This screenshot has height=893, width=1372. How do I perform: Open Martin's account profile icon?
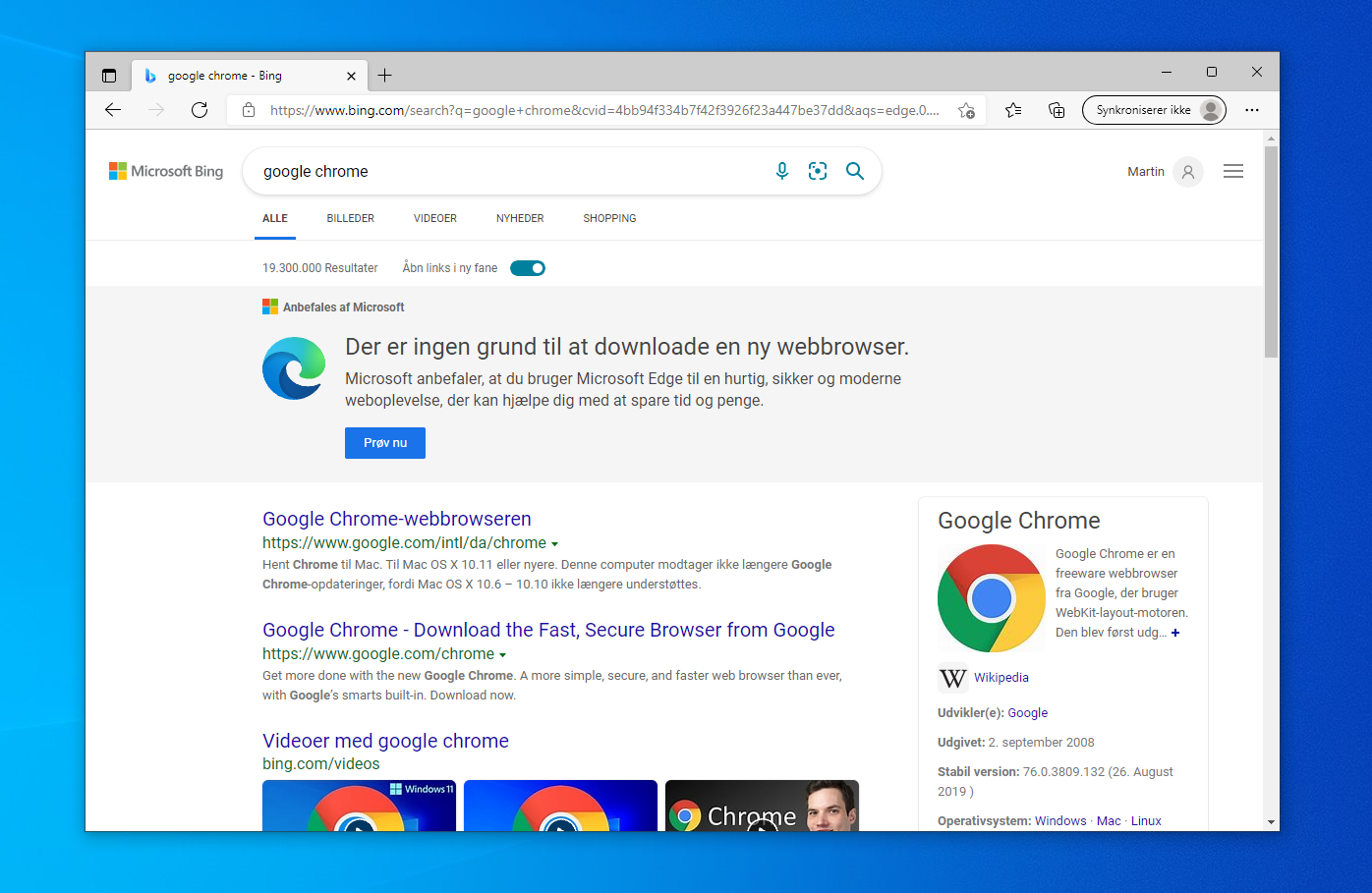1187,171
